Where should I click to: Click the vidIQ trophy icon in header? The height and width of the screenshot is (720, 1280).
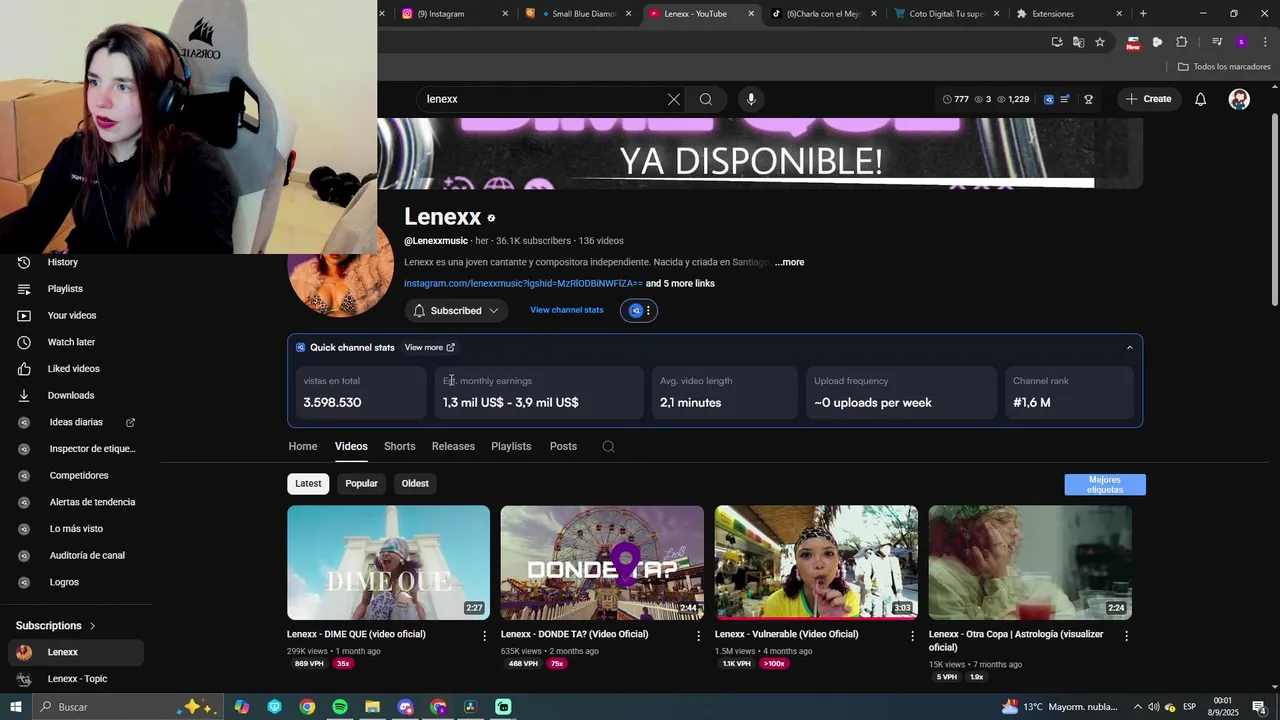coord(1088,99)
